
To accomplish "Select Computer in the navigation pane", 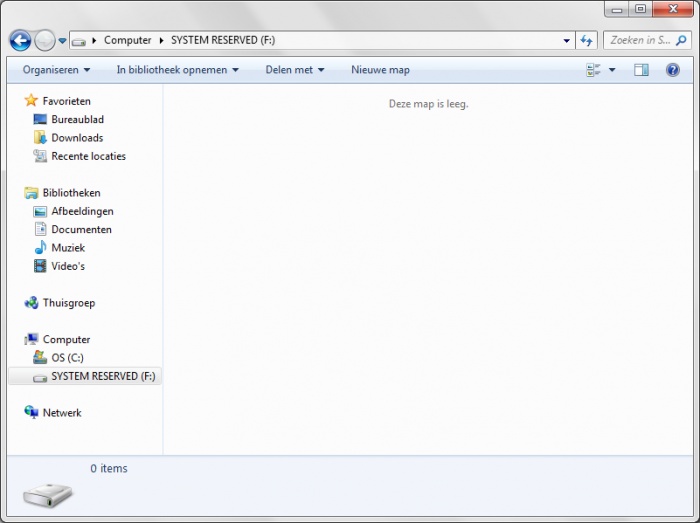I will (x=67, y=340).
